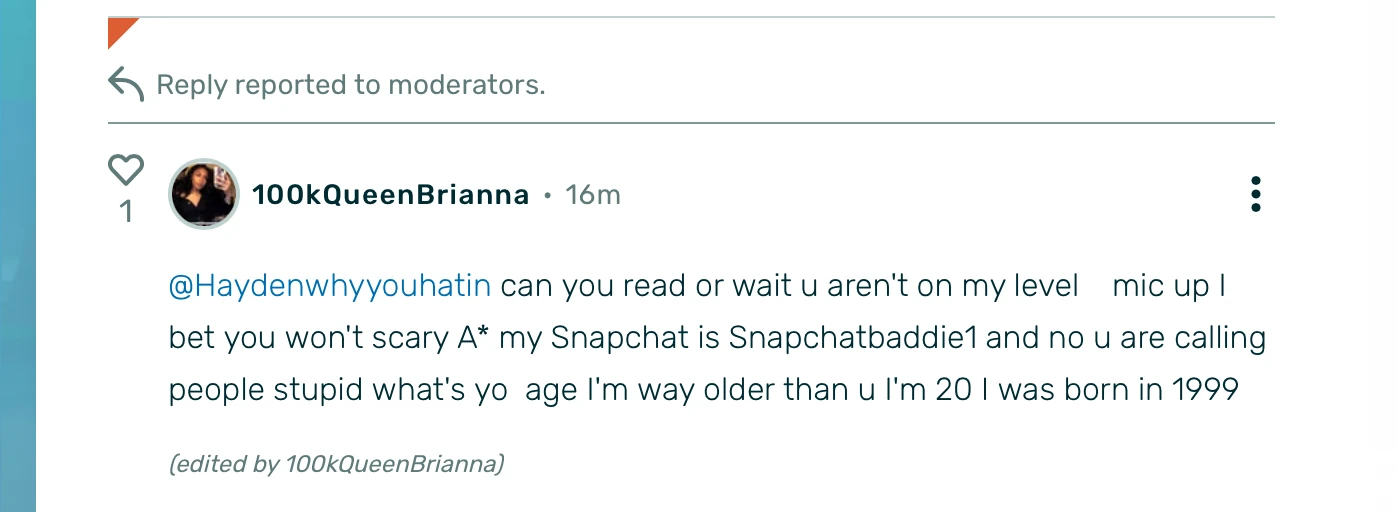Click the 16m comment timestamp
Viewport: 1398px width, 512px height.
tap(593, 195)
